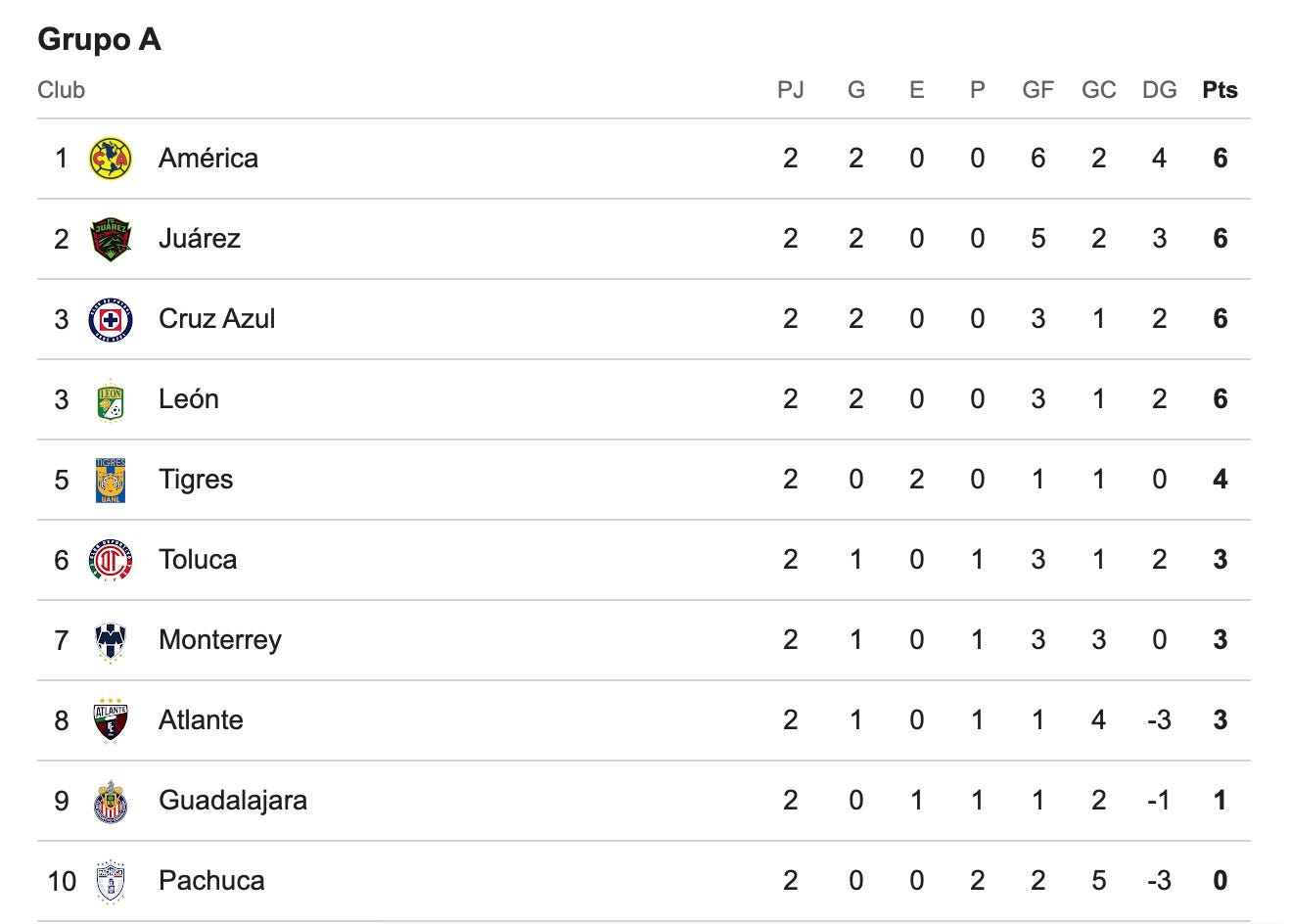
Task: Click the Guadalajara Chivas crest icon
Action: click(111, 801)
